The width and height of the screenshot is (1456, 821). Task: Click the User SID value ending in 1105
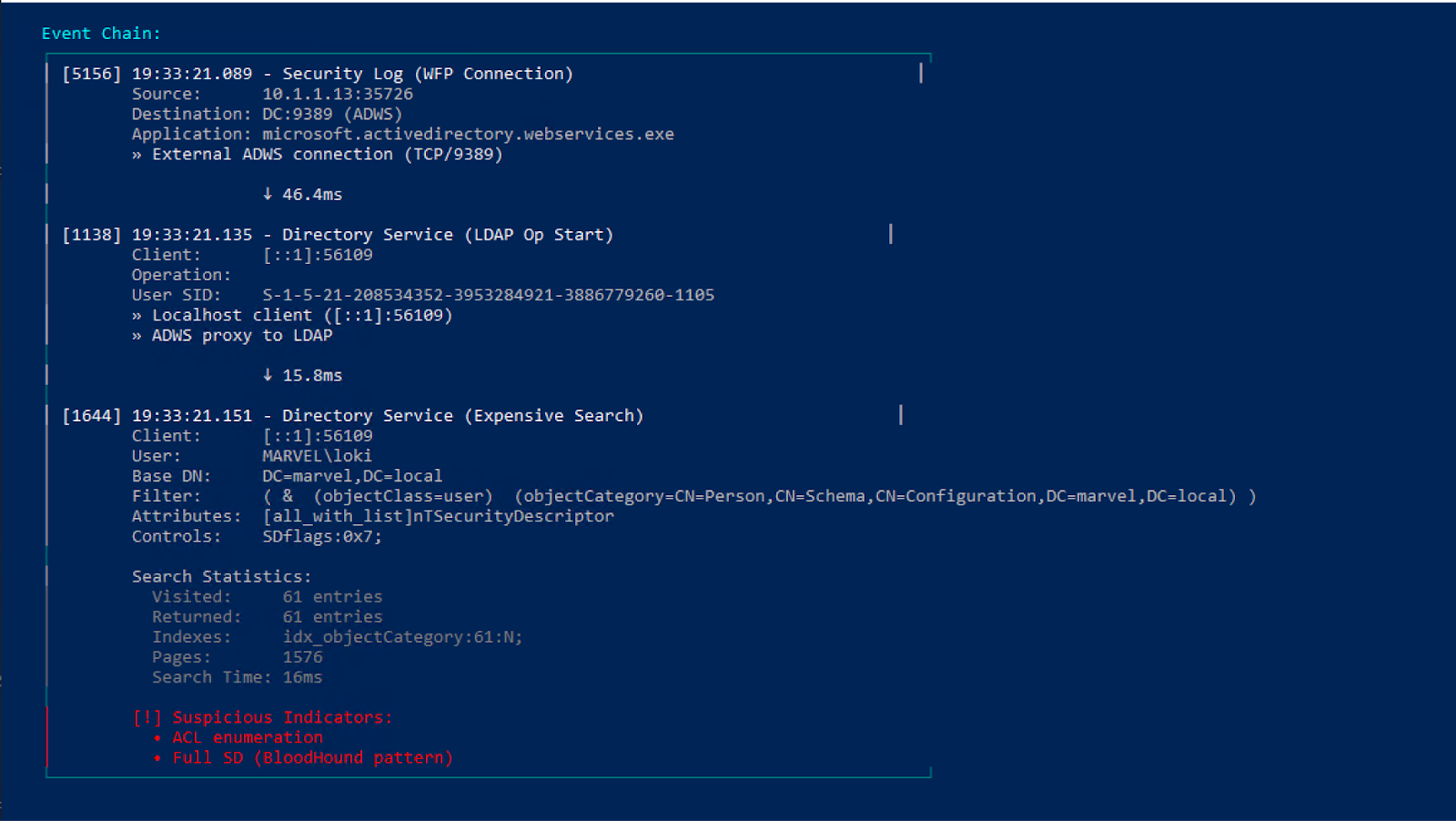pos(488,295)
